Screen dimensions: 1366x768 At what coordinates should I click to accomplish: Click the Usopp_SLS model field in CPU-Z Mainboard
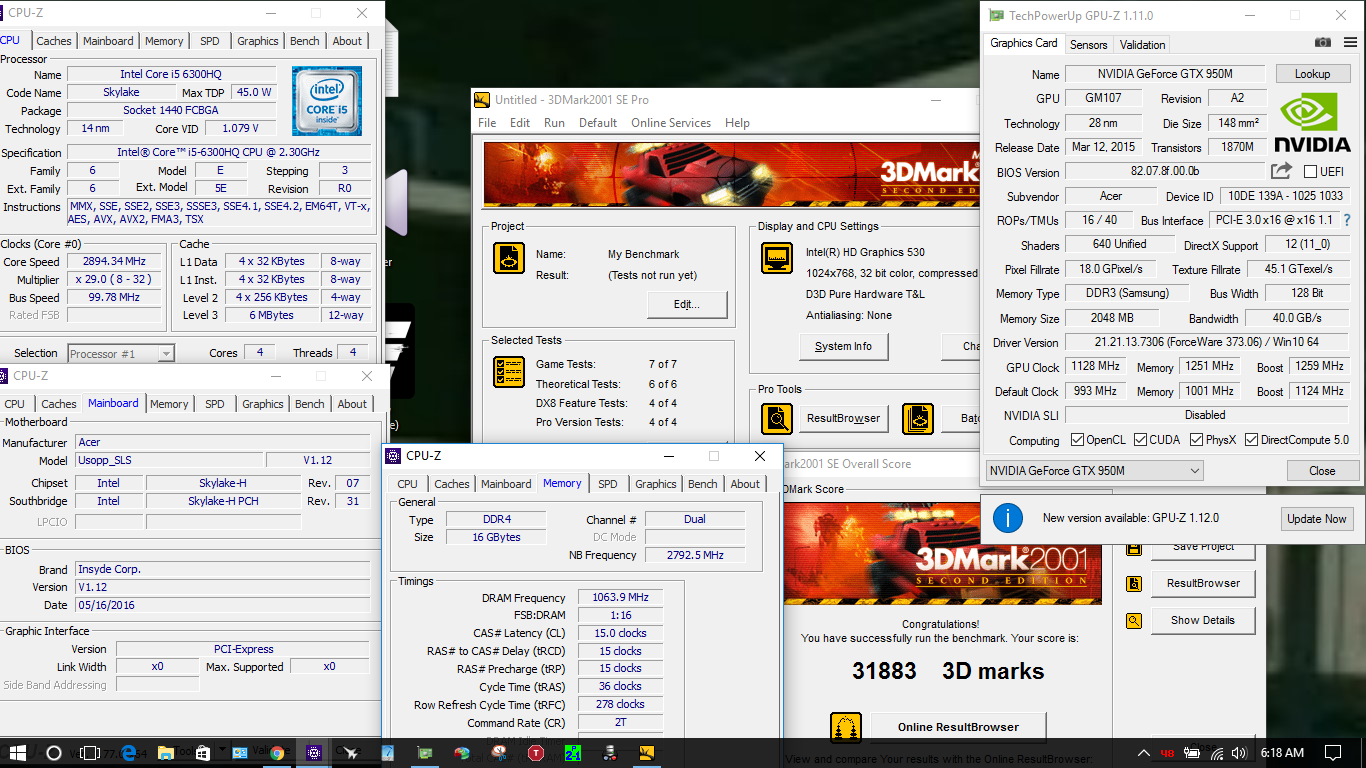coord(169,460)
